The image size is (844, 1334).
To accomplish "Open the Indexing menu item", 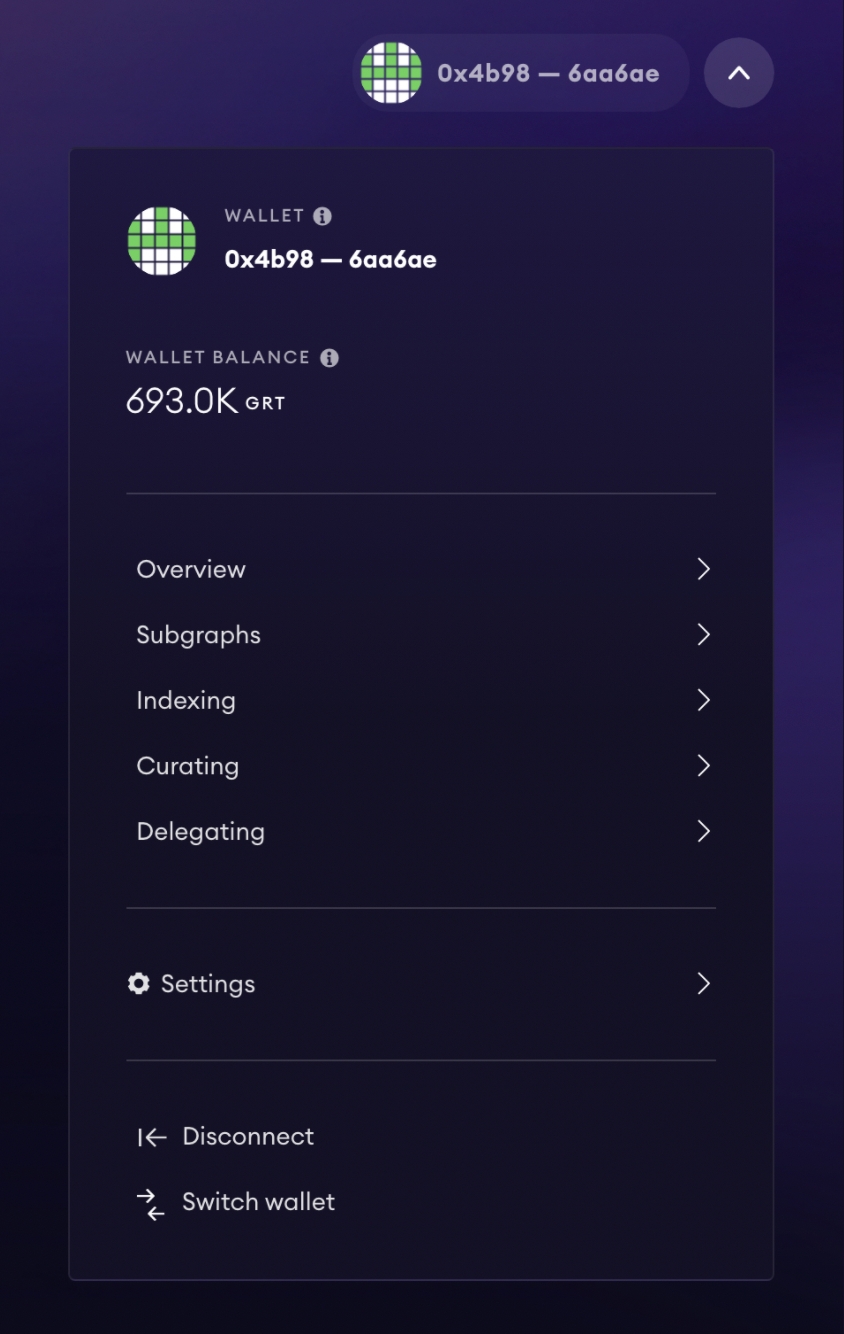I will click(187, 700).
